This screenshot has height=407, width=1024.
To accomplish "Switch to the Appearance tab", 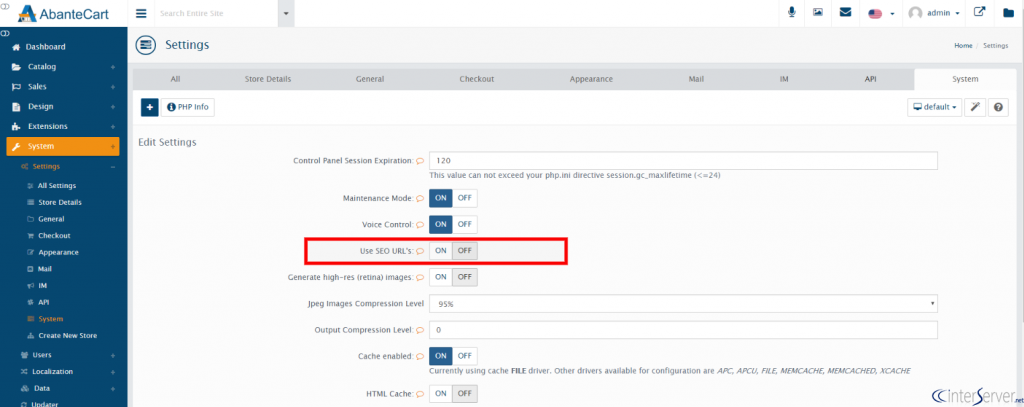I will [x=591, y=79].
